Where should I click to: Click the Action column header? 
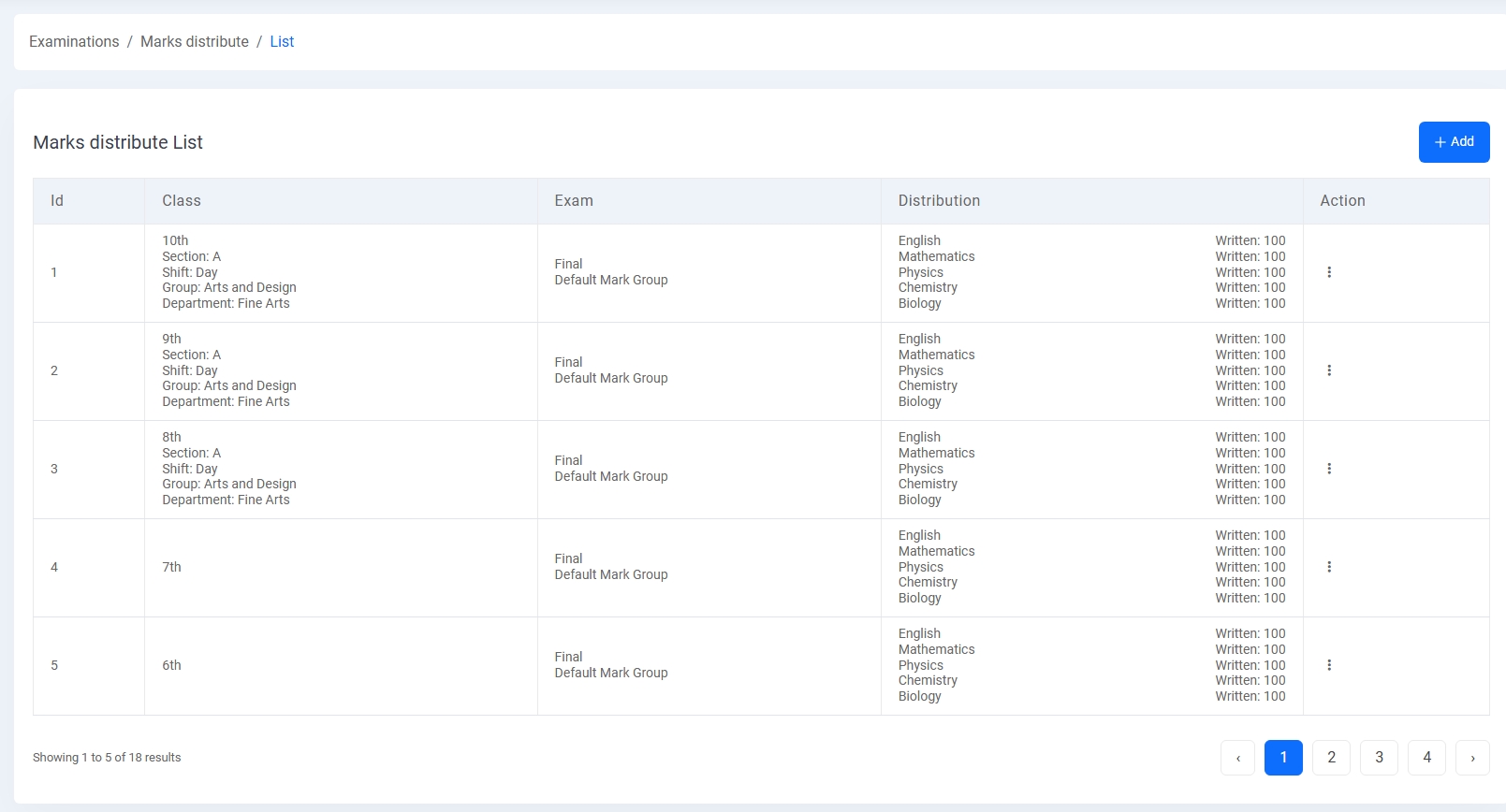click(x=1342, y=201)
